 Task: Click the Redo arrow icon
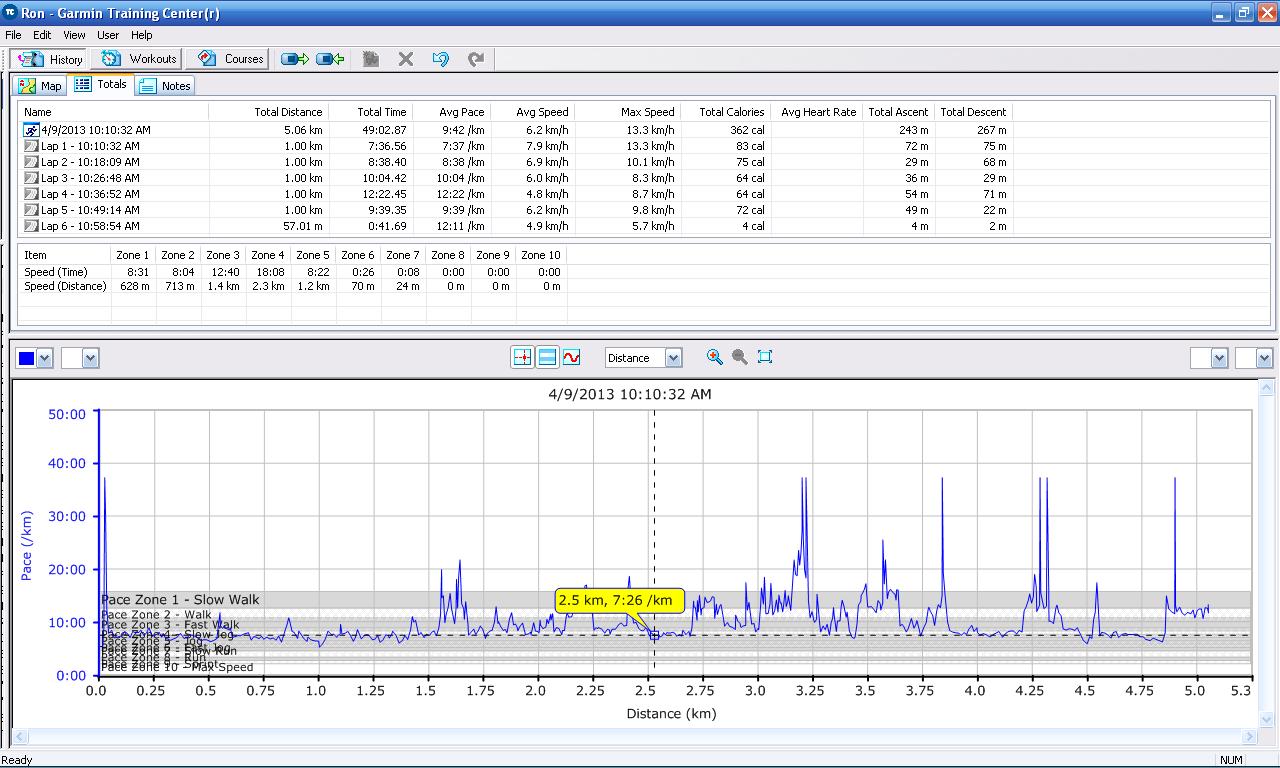pos(476,59)
